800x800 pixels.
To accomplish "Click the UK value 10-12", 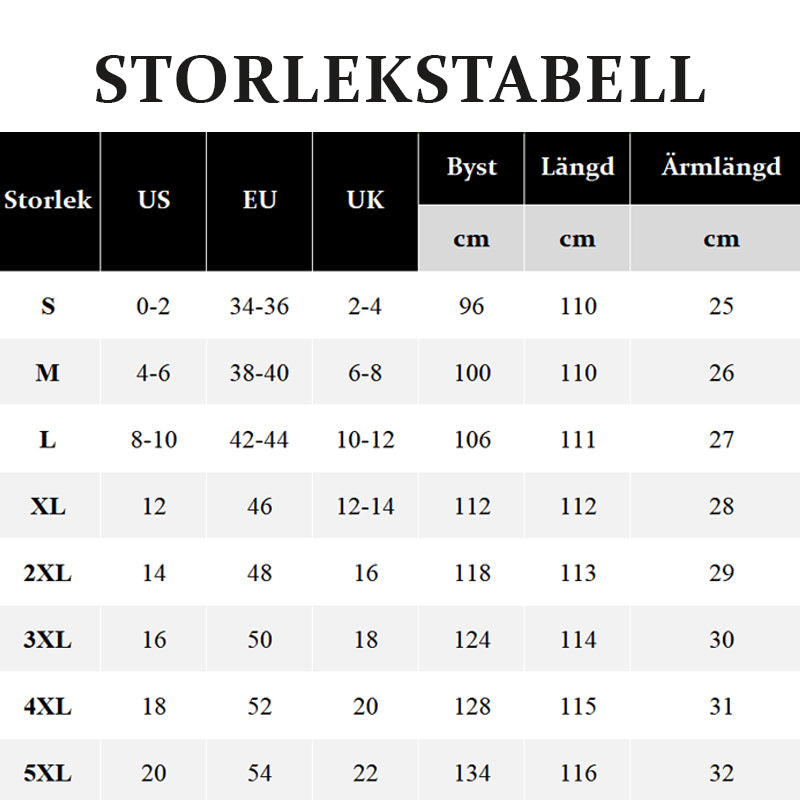I will click(x=365, y=440).
